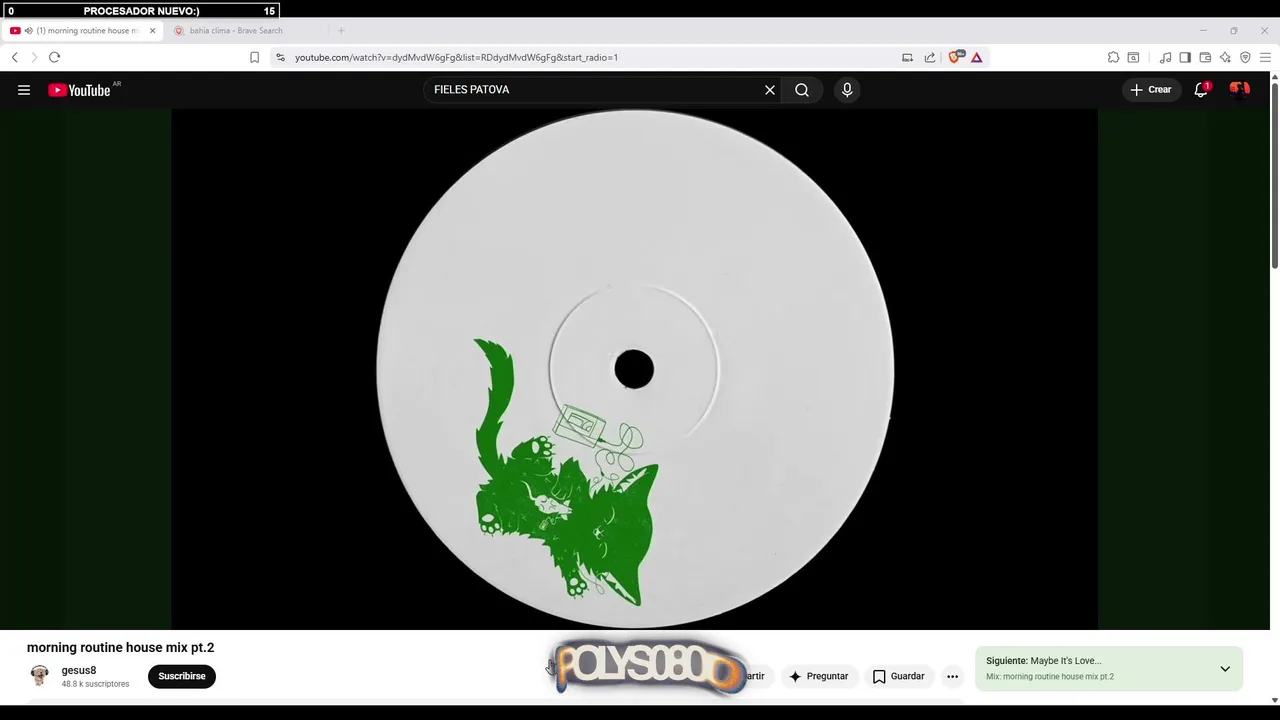Open the Crear create menu
This screenshot has width=1280, height=720.
click(x=1151, y=90)
